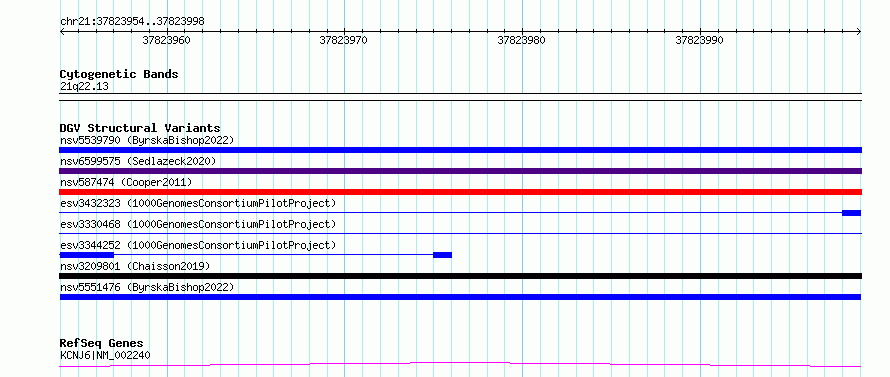
Task: Select the 21q22.13 band label
Action: point(84,87)
